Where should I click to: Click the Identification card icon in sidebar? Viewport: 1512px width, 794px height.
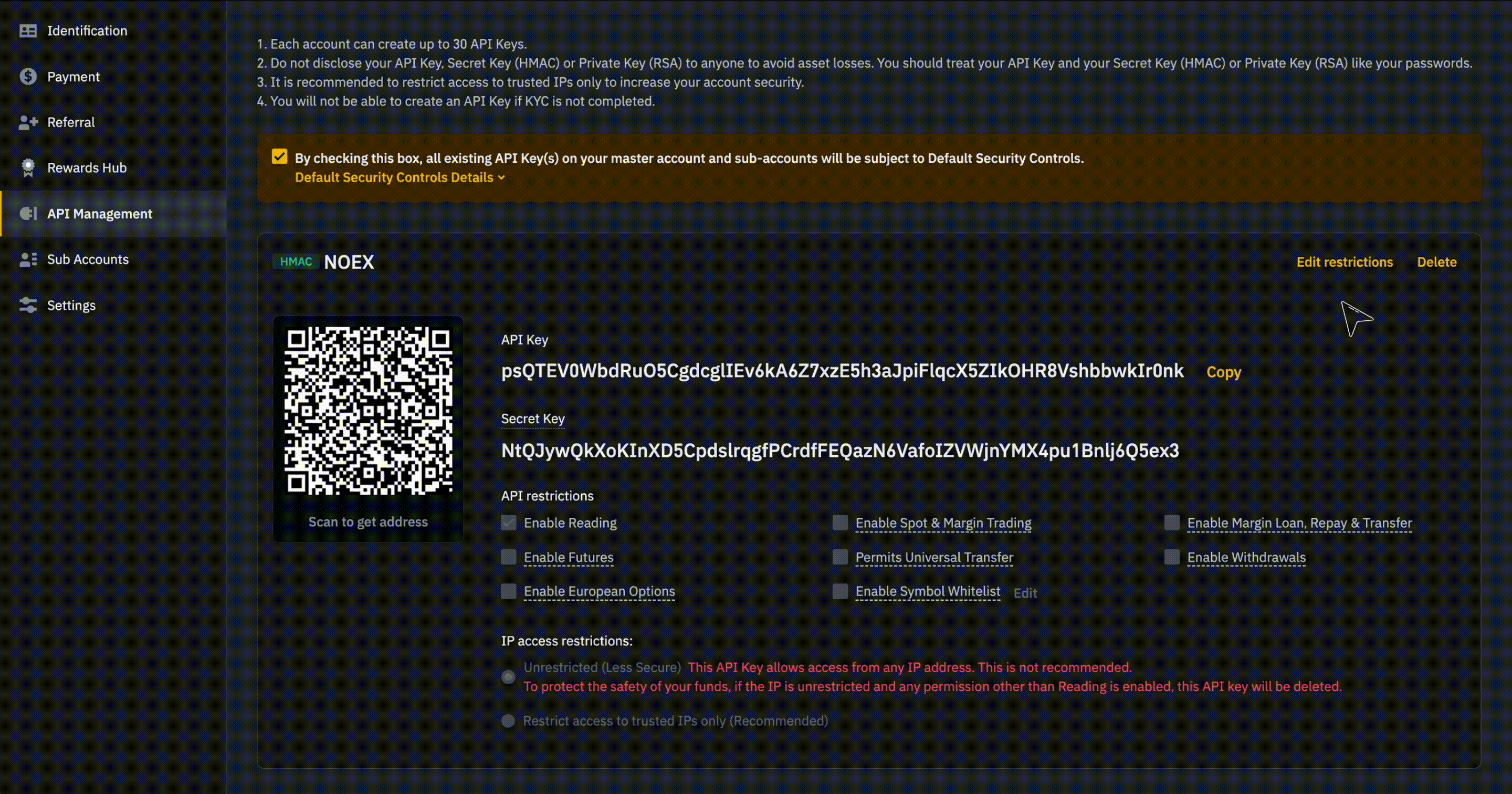tap(28, 30)
